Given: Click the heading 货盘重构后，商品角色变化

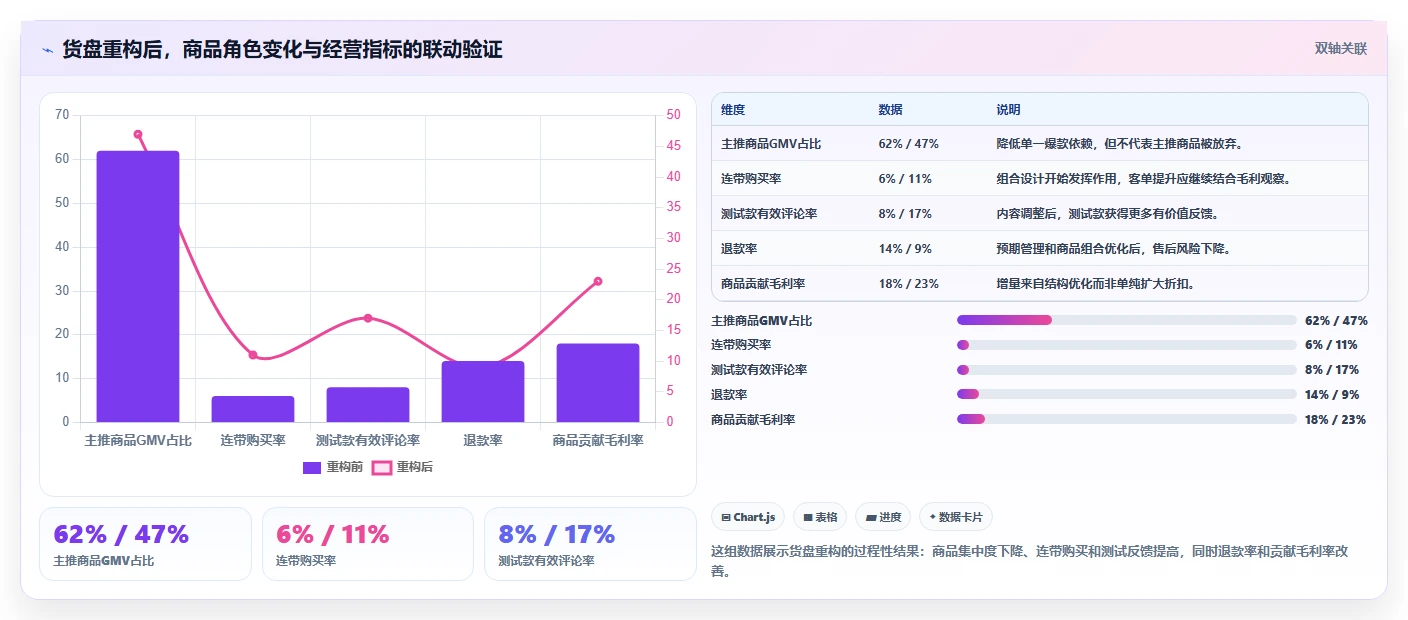Looking at the screenshot, I should (282, 49).
